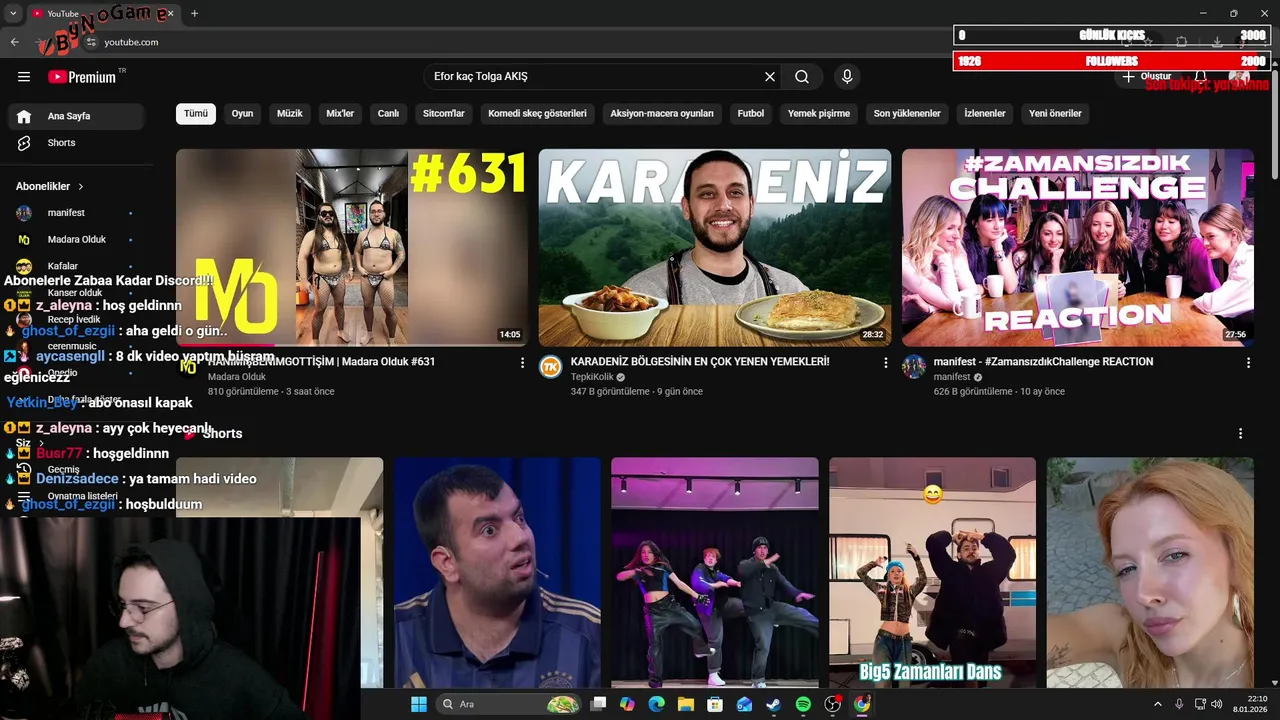Open options menu for Karadeniz video
Viewport: 1280px width, 720px height.
pyautogui.click(x=885, y=363)
